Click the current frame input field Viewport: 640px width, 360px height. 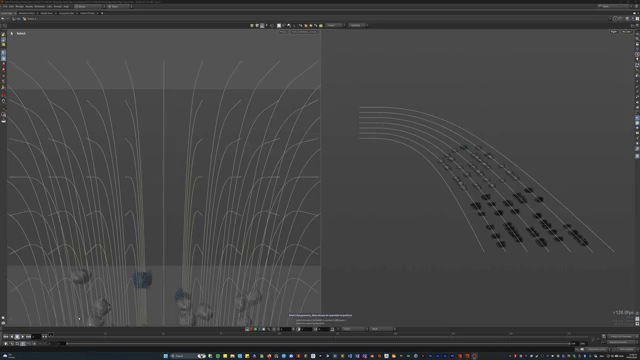36,337
